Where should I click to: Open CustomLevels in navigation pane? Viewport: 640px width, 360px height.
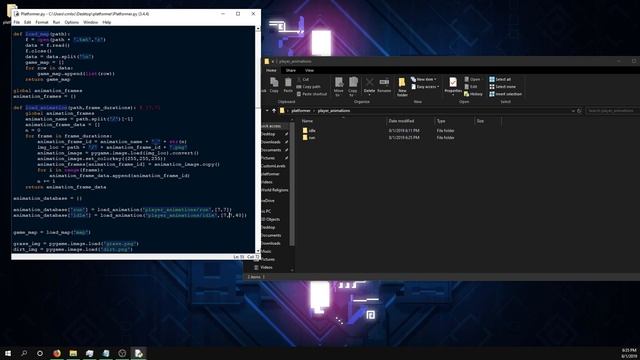pos(273,166)
